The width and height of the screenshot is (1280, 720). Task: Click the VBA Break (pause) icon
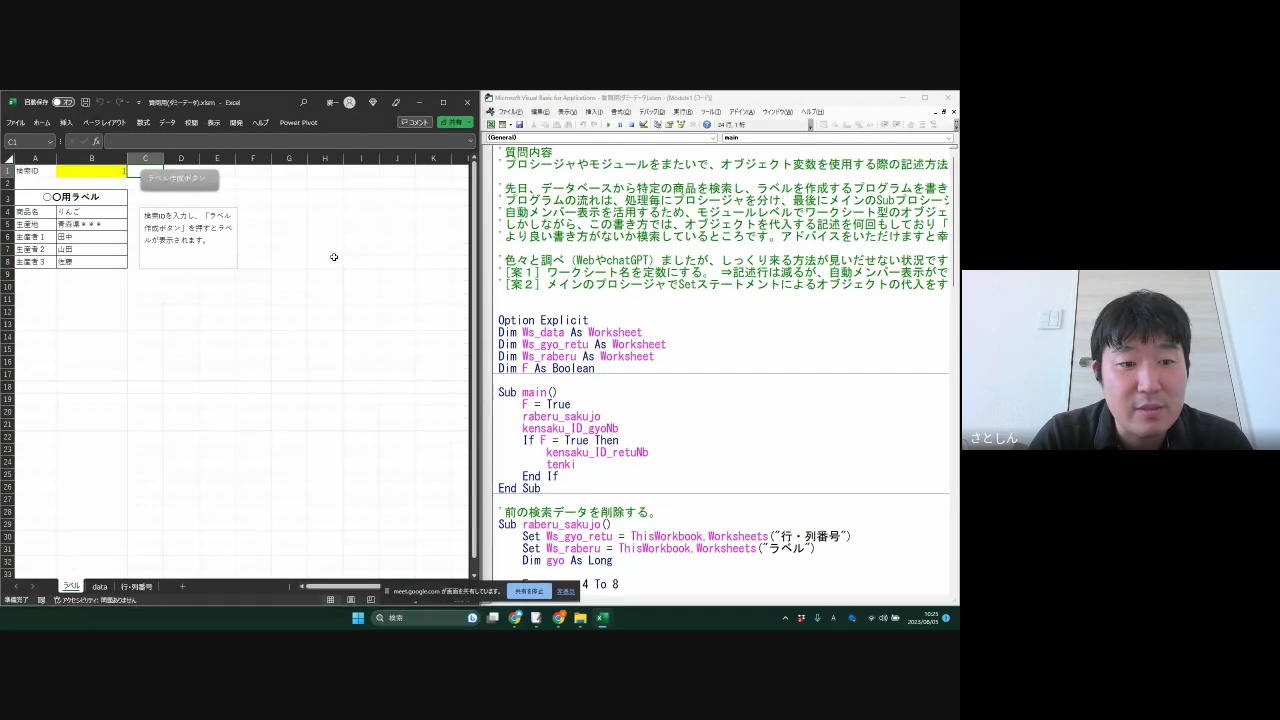[620, 125]
